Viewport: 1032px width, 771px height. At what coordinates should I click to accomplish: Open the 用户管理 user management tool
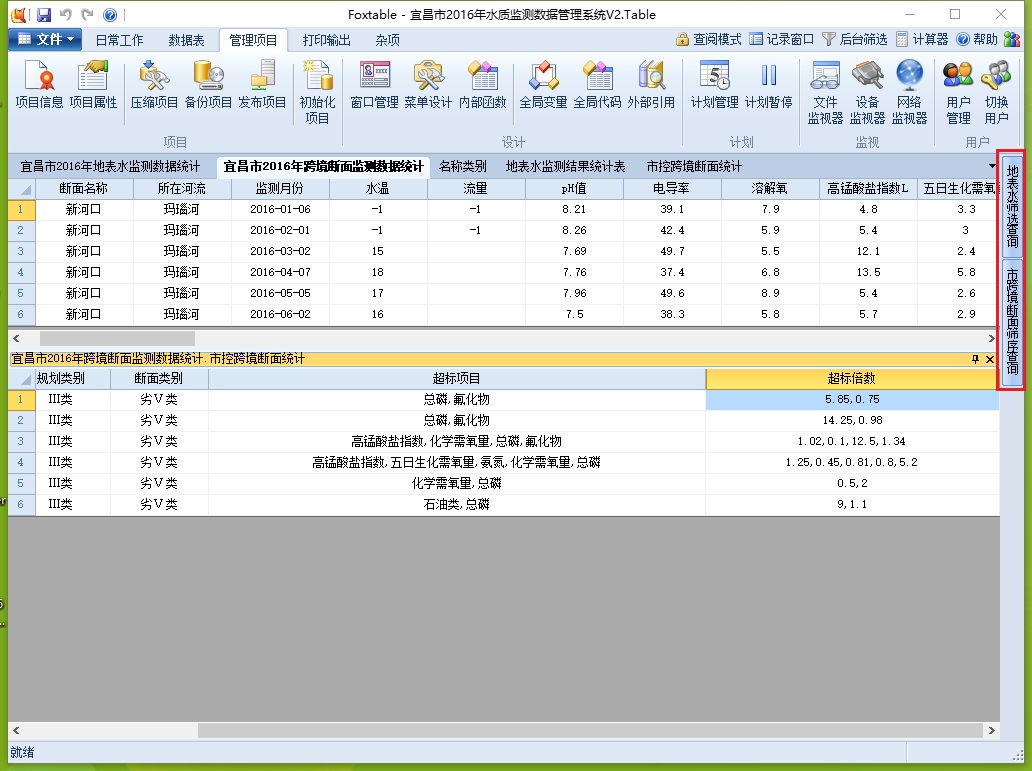coord(958,92)
